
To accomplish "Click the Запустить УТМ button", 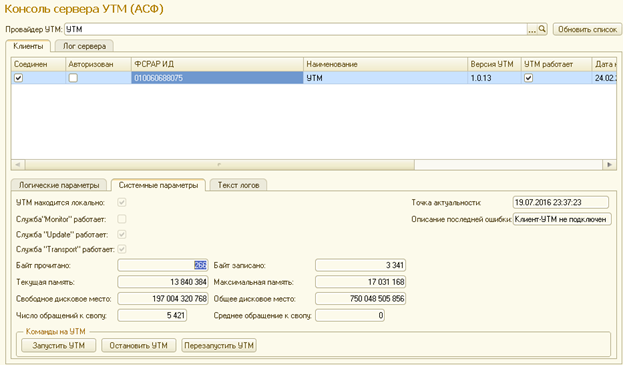I will [58, 346].
